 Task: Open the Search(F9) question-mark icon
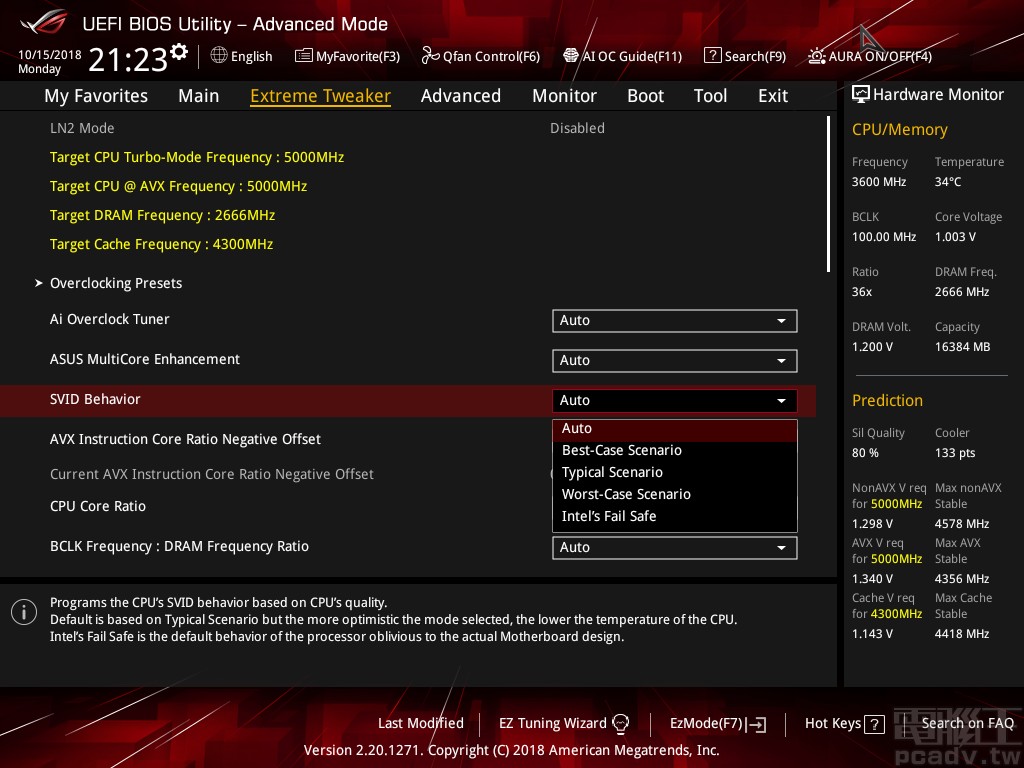[x=712, y=56]
